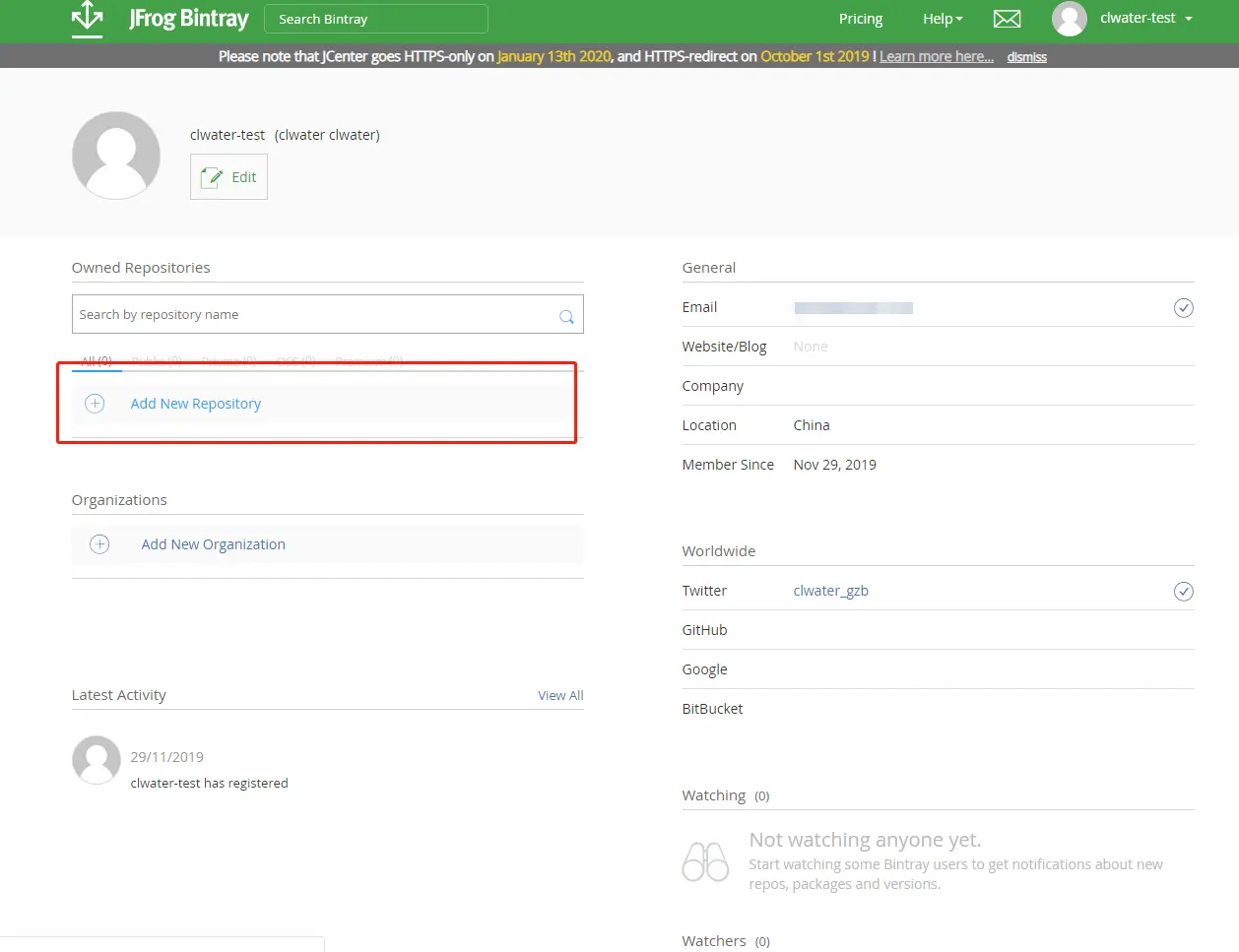Click the Edit profile button
1239x952 pixels.
pyautogui.click(x=228, y=177)
